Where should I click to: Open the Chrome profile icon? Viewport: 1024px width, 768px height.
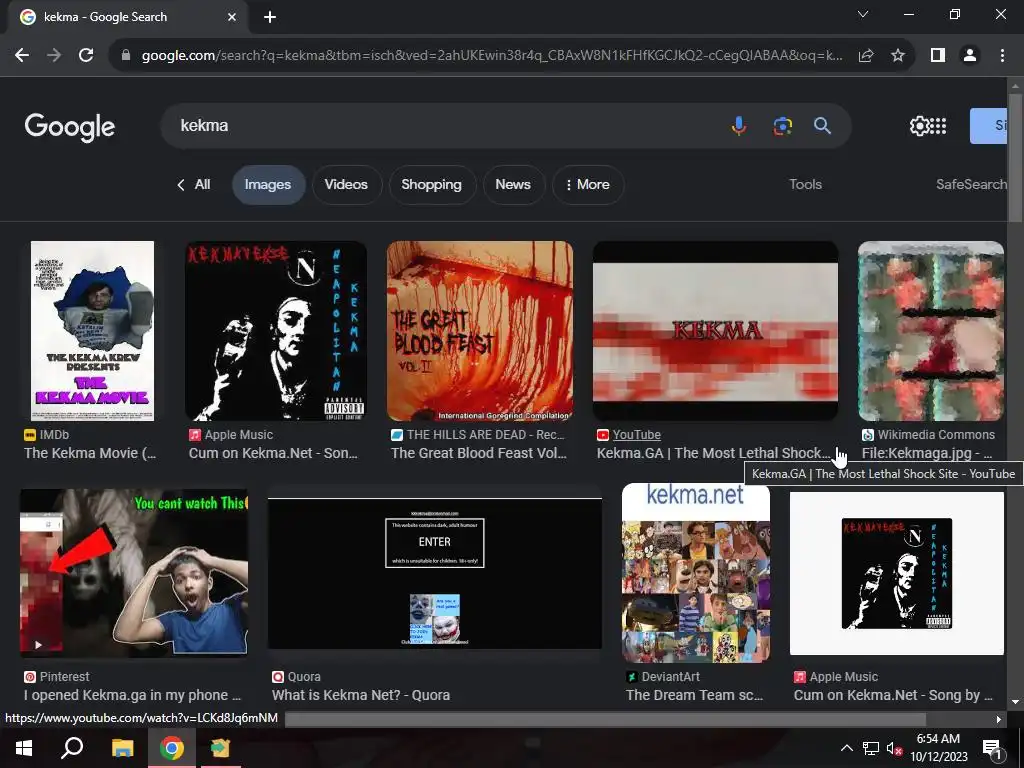970,56
